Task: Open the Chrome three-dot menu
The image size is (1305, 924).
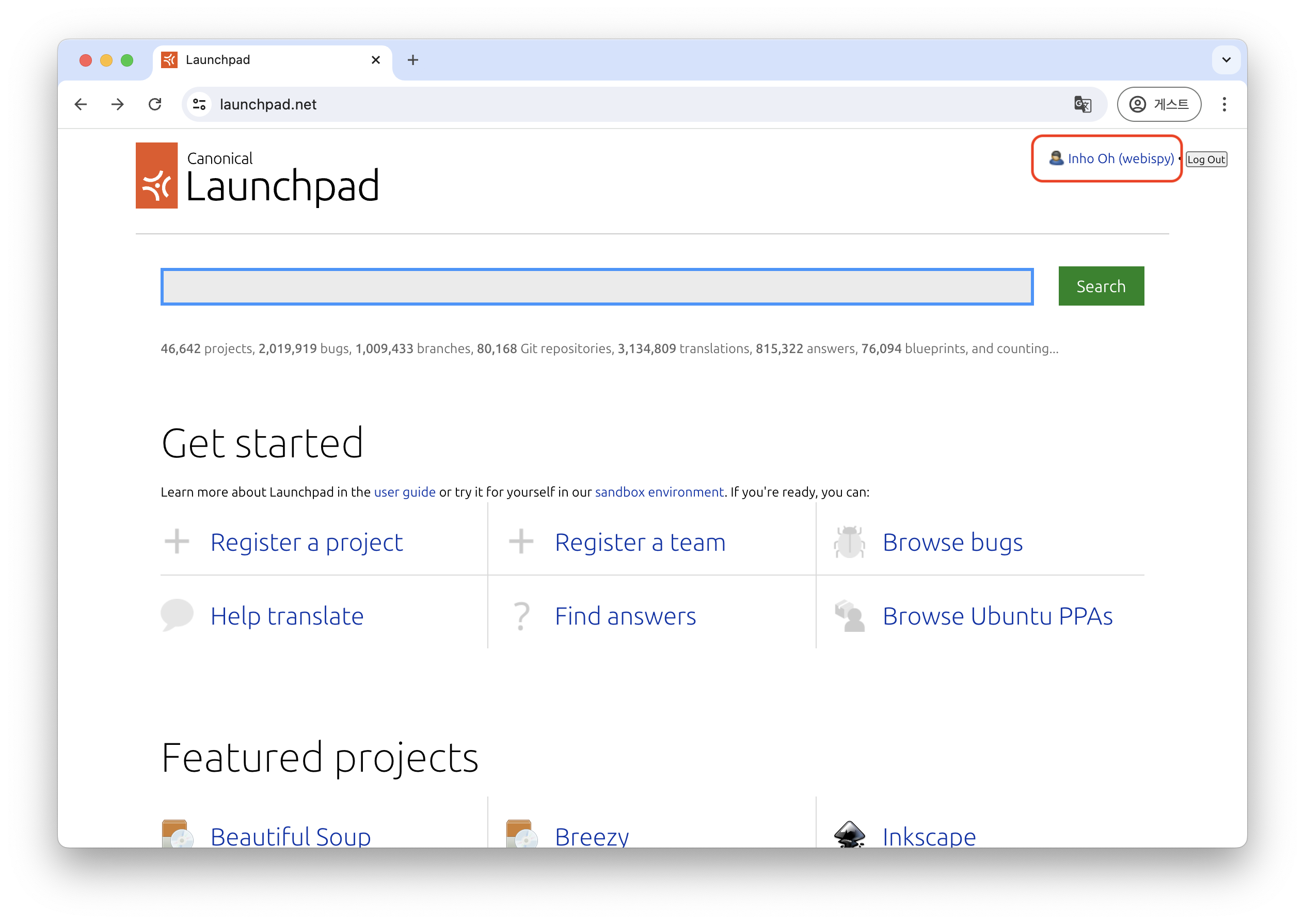Action: point(1224,104)
